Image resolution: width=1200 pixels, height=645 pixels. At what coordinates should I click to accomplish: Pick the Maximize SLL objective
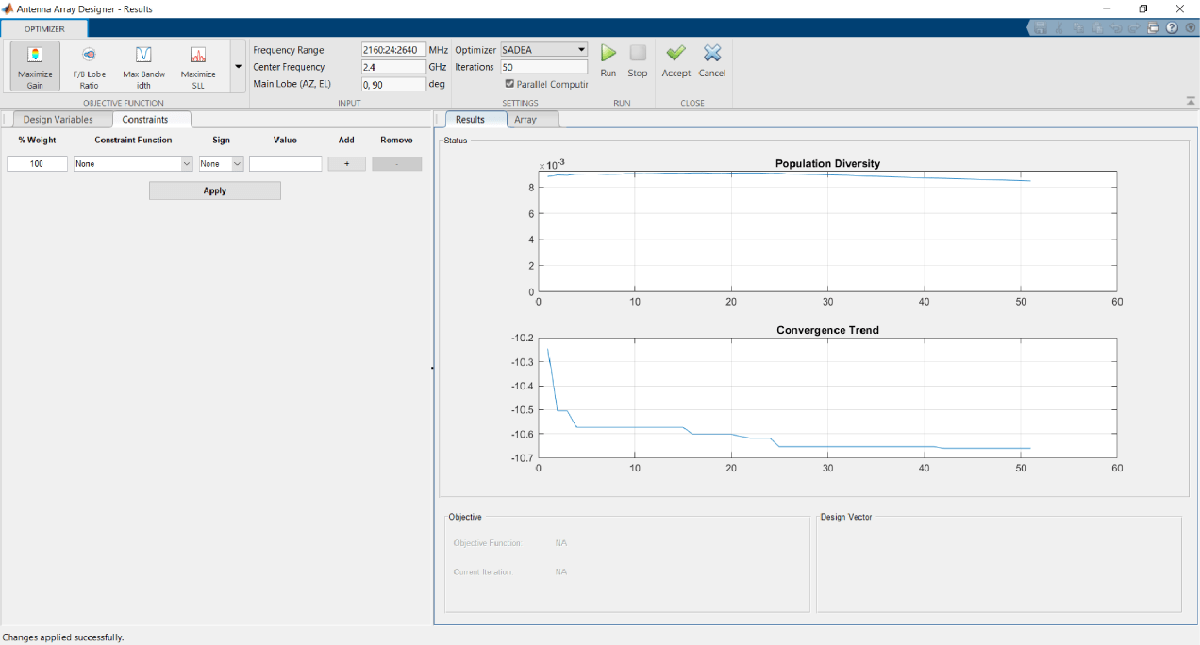tap(198, 66)
